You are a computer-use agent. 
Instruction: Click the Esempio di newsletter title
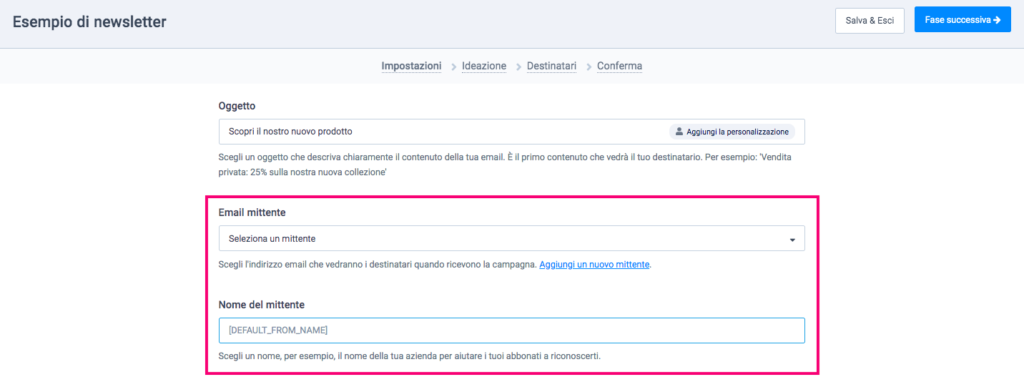point(89,22)
